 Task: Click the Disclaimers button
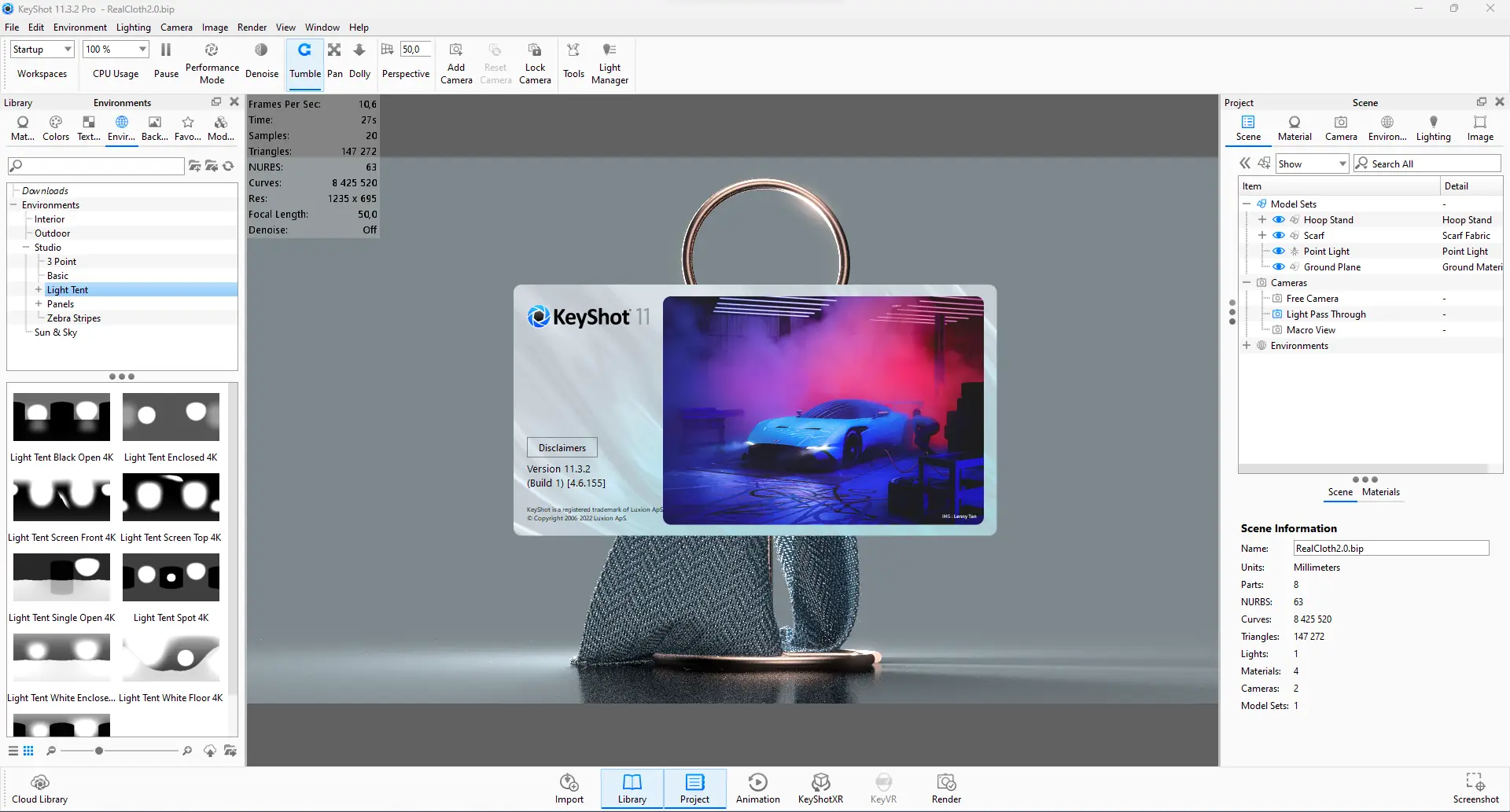coord(562,448)
